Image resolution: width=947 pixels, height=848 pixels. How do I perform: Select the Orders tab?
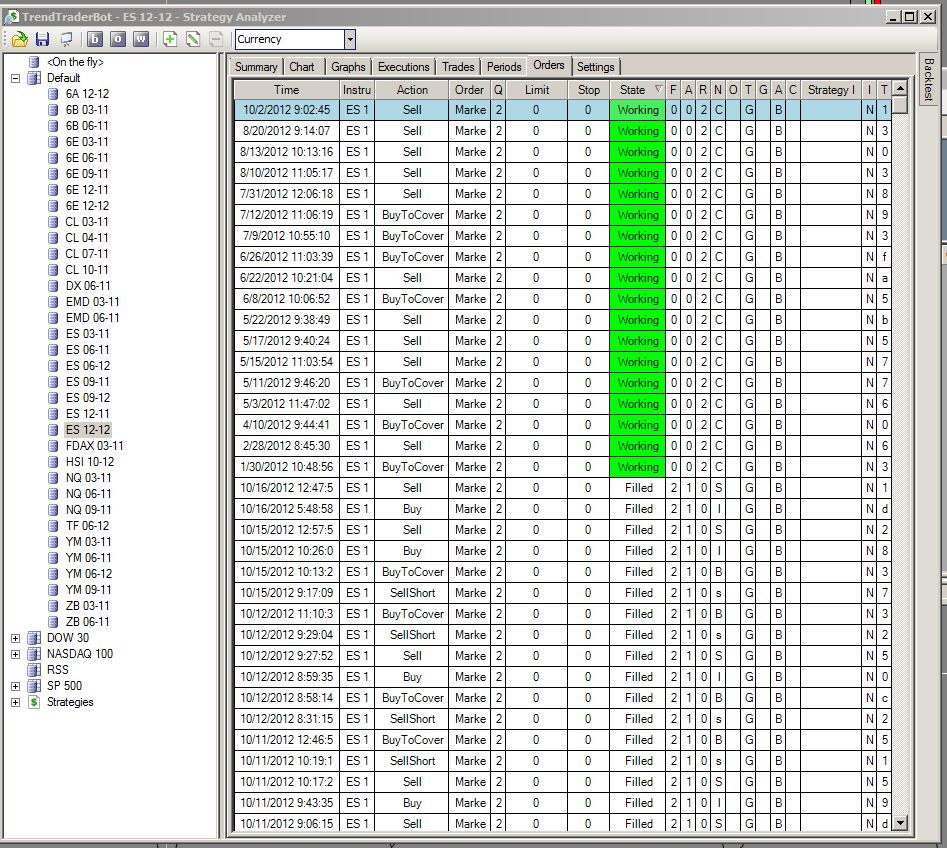pyautogui.click(x=548, y=65)
